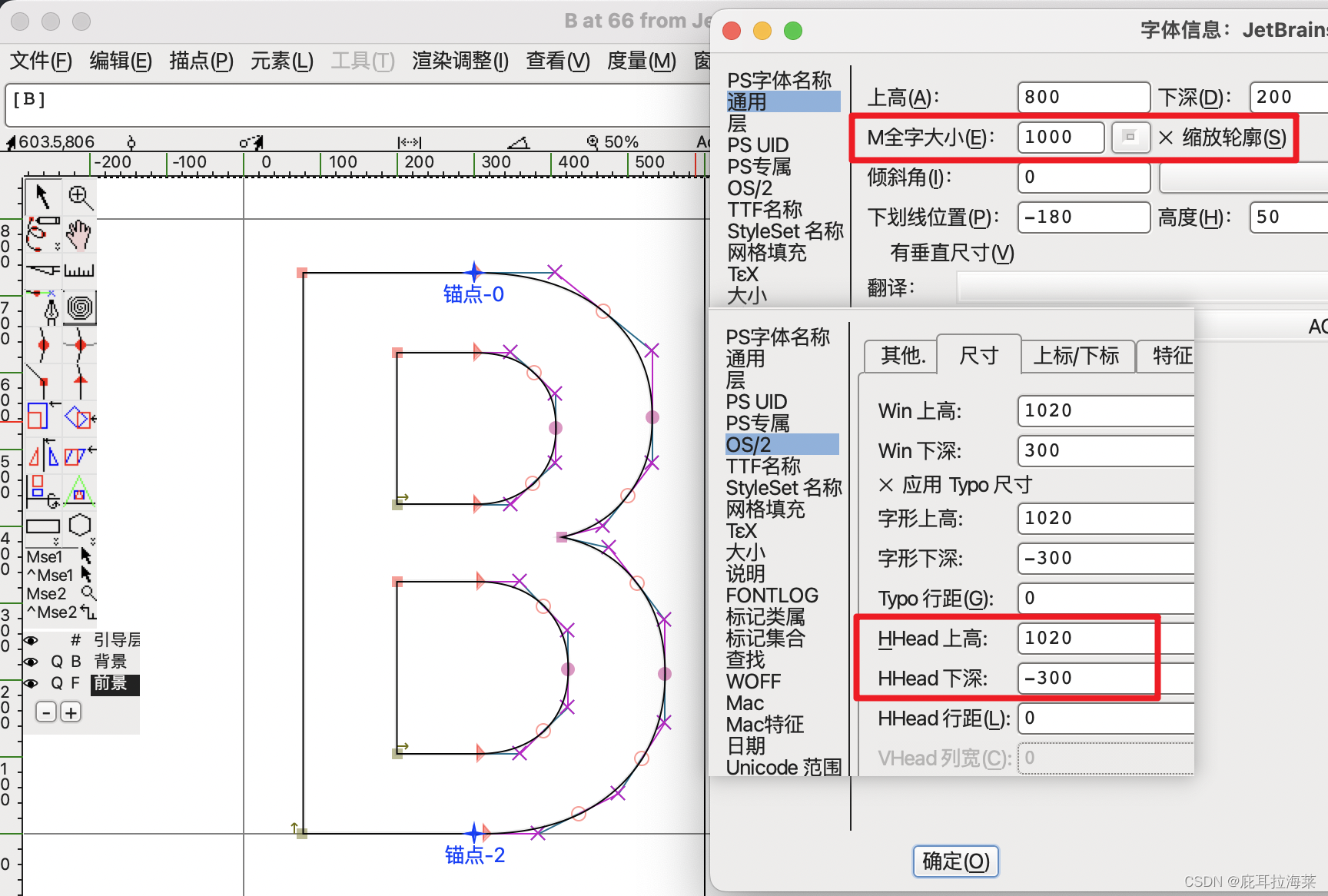1328x896 pixels.
Task: Select OS/2 in lower category list
Action: pyautogui.click(x=782, y=445)
